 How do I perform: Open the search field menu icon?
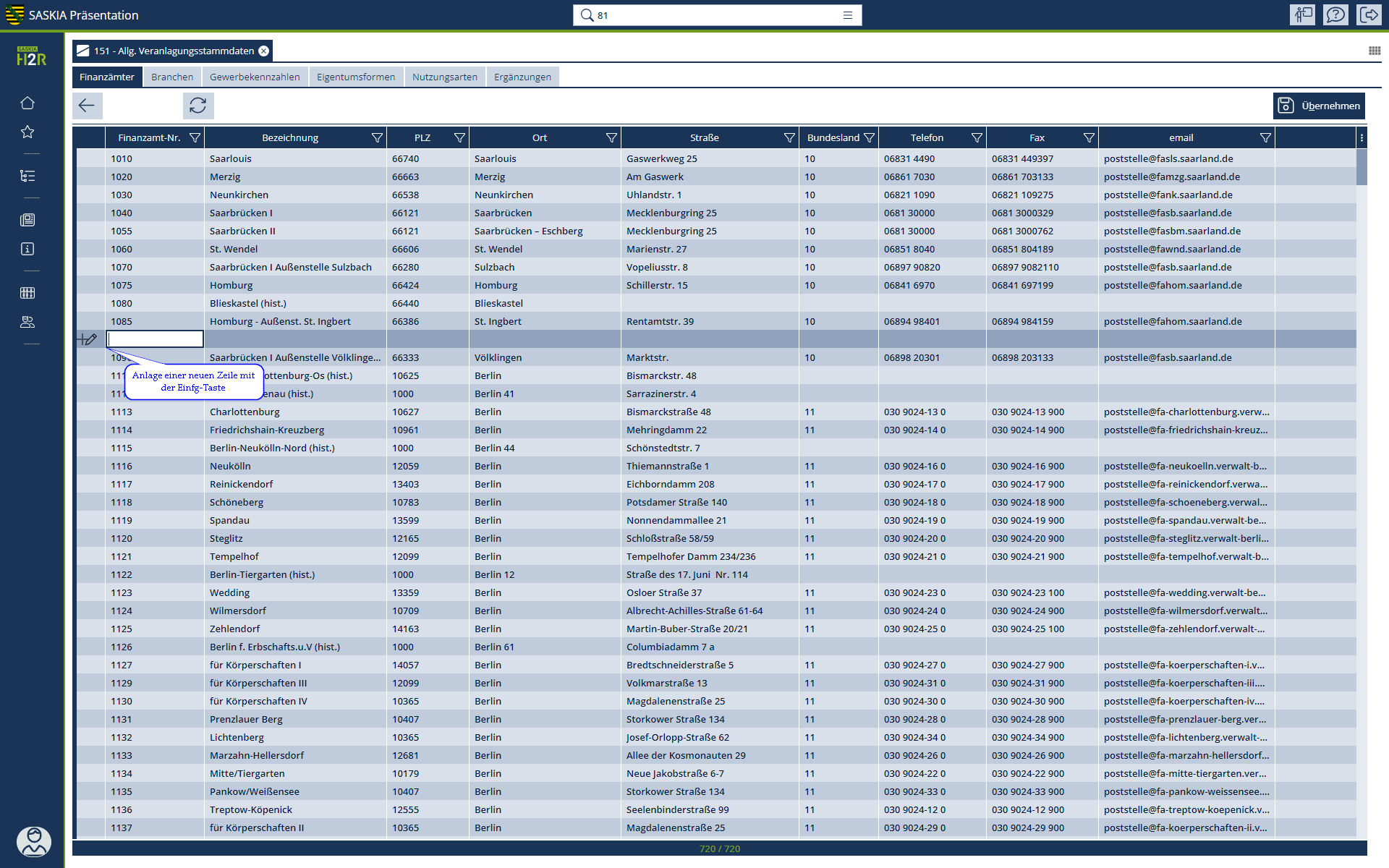(848, 15)
